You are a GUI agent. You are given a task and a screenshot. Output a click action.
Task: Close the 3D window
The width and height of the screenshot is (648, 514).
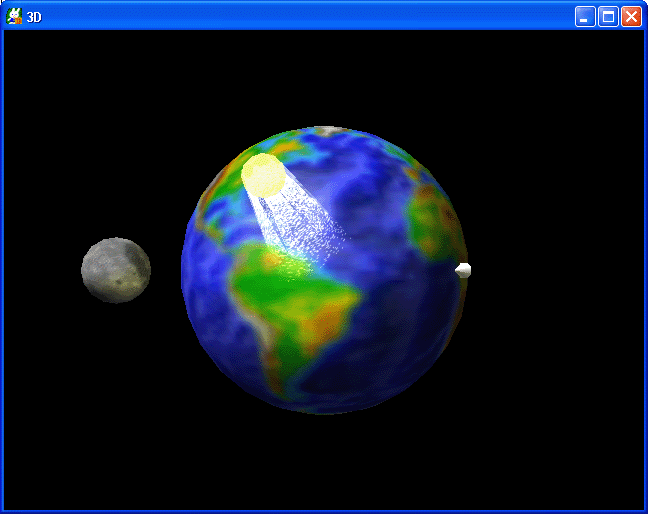click(x=631, y=16)
